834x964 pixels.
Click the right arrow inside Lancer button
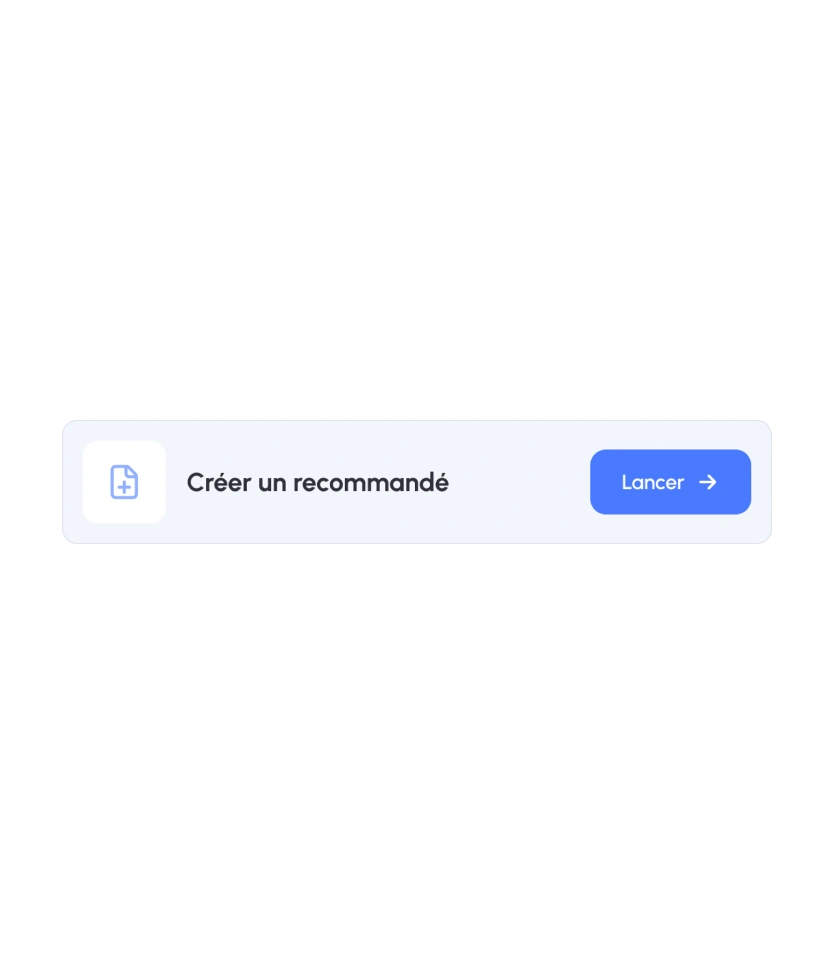tap(708, 482)
